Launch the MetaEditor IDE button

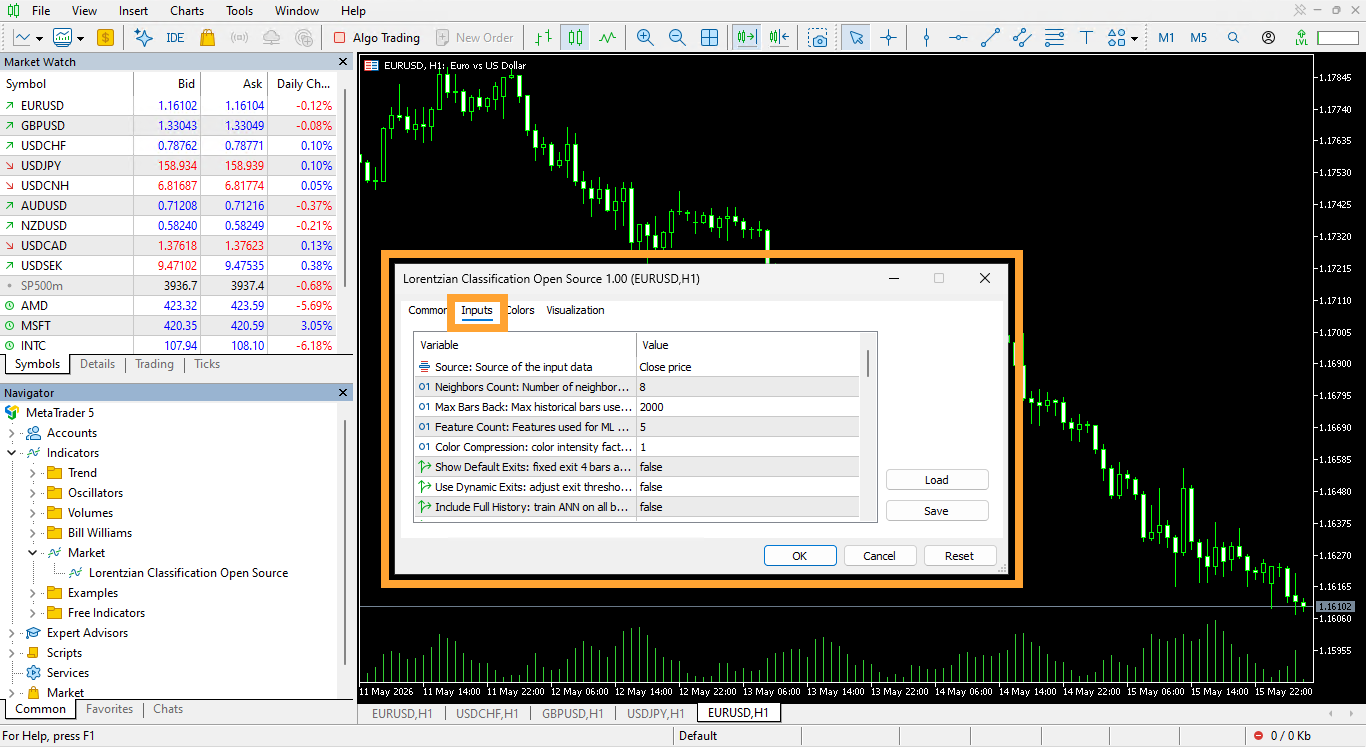click(175, 38)
